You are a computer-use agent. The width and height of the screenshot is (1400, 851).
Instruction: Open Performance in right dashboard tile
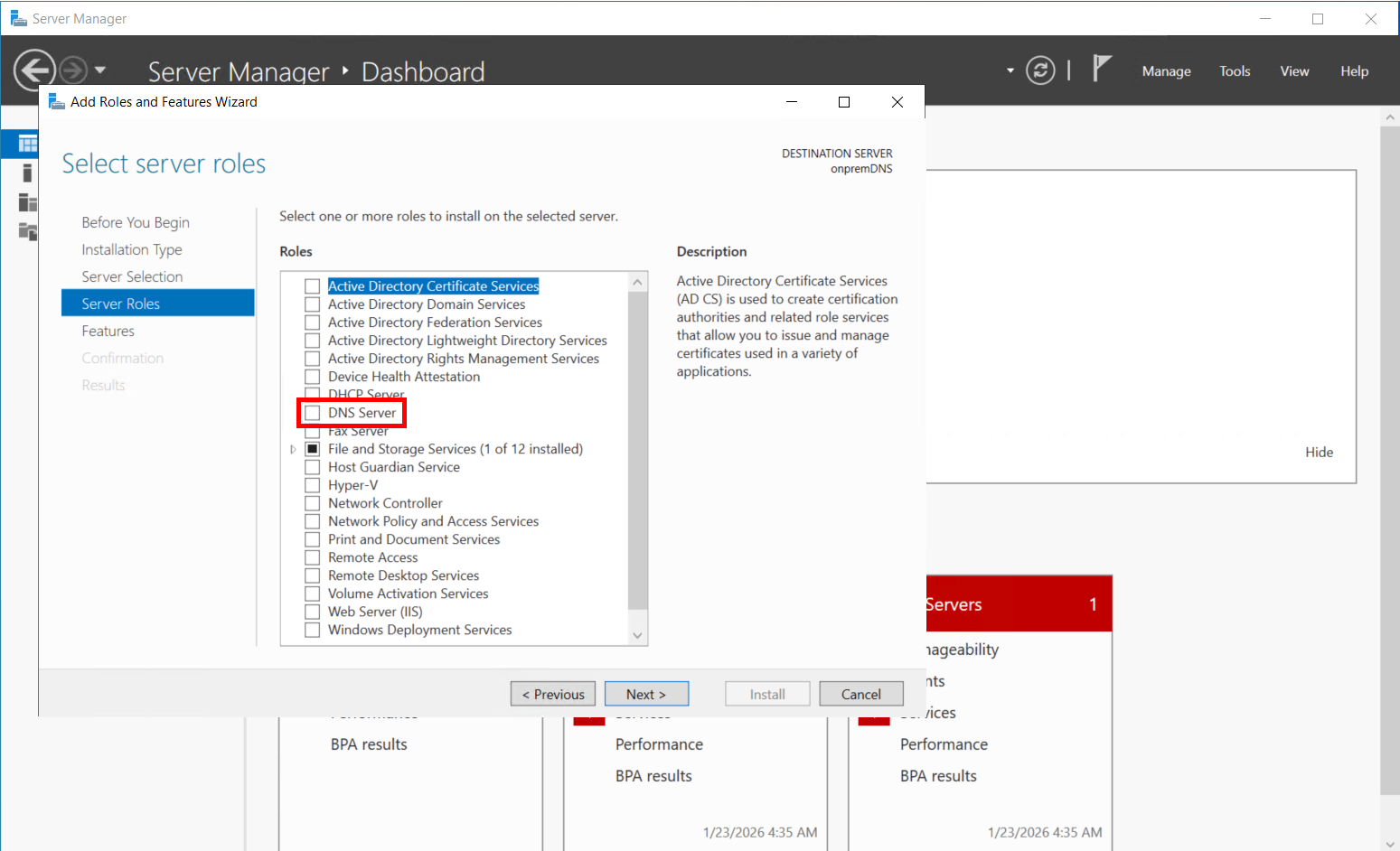tap(944, 744)
